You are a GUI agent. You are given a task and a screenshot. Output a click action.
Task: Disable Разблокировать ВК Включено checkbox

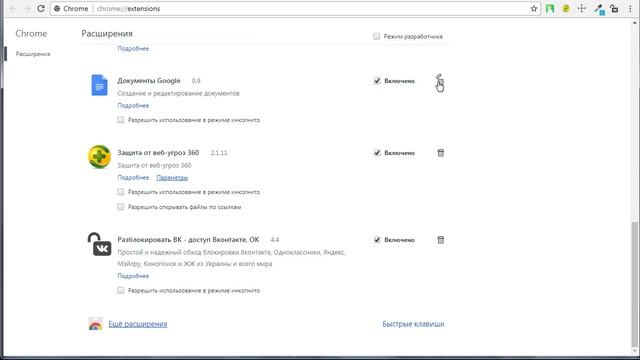(x=377, y=240)
